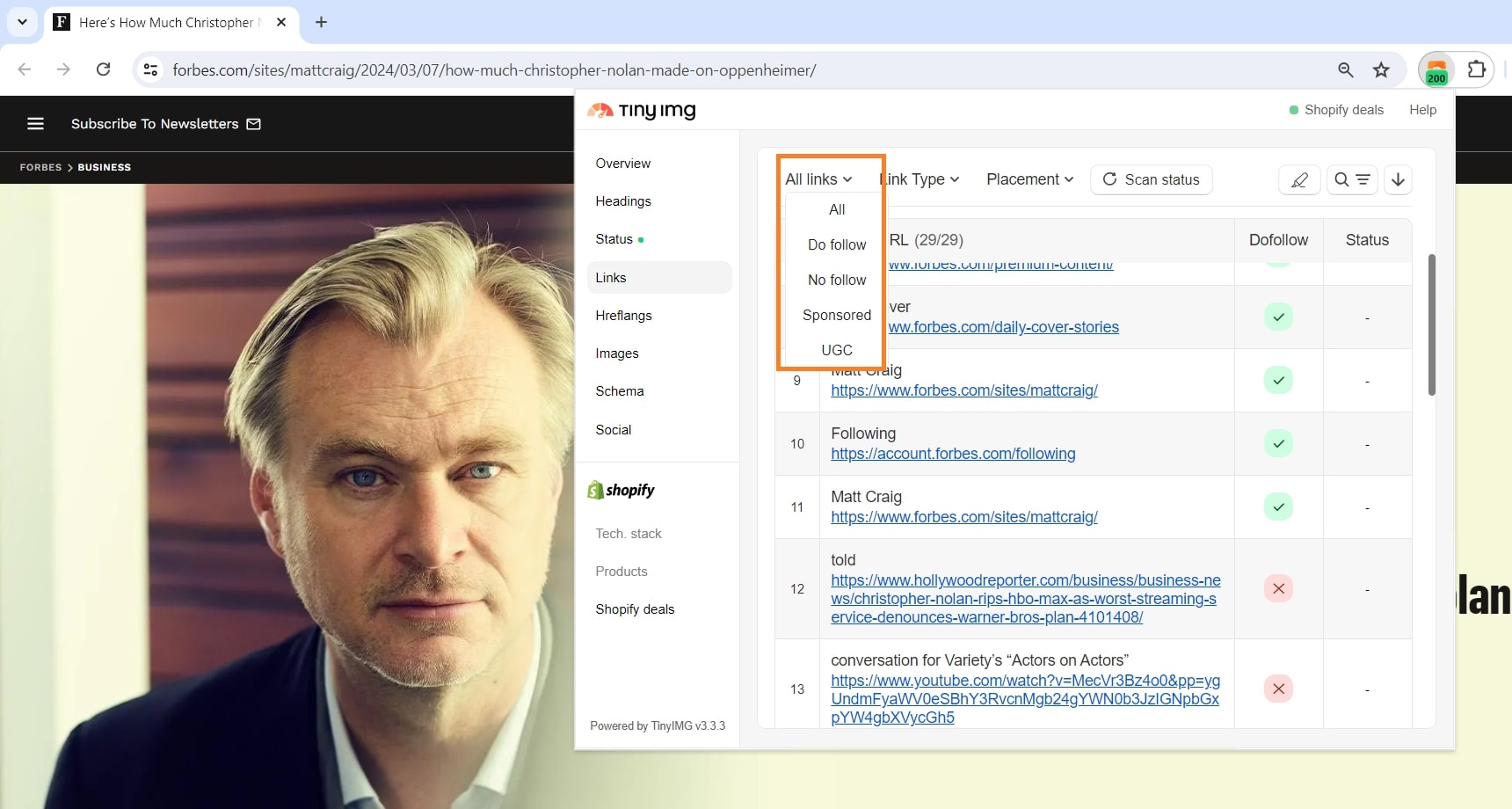Open the Forbes hamburger menu

pos(35,123)
